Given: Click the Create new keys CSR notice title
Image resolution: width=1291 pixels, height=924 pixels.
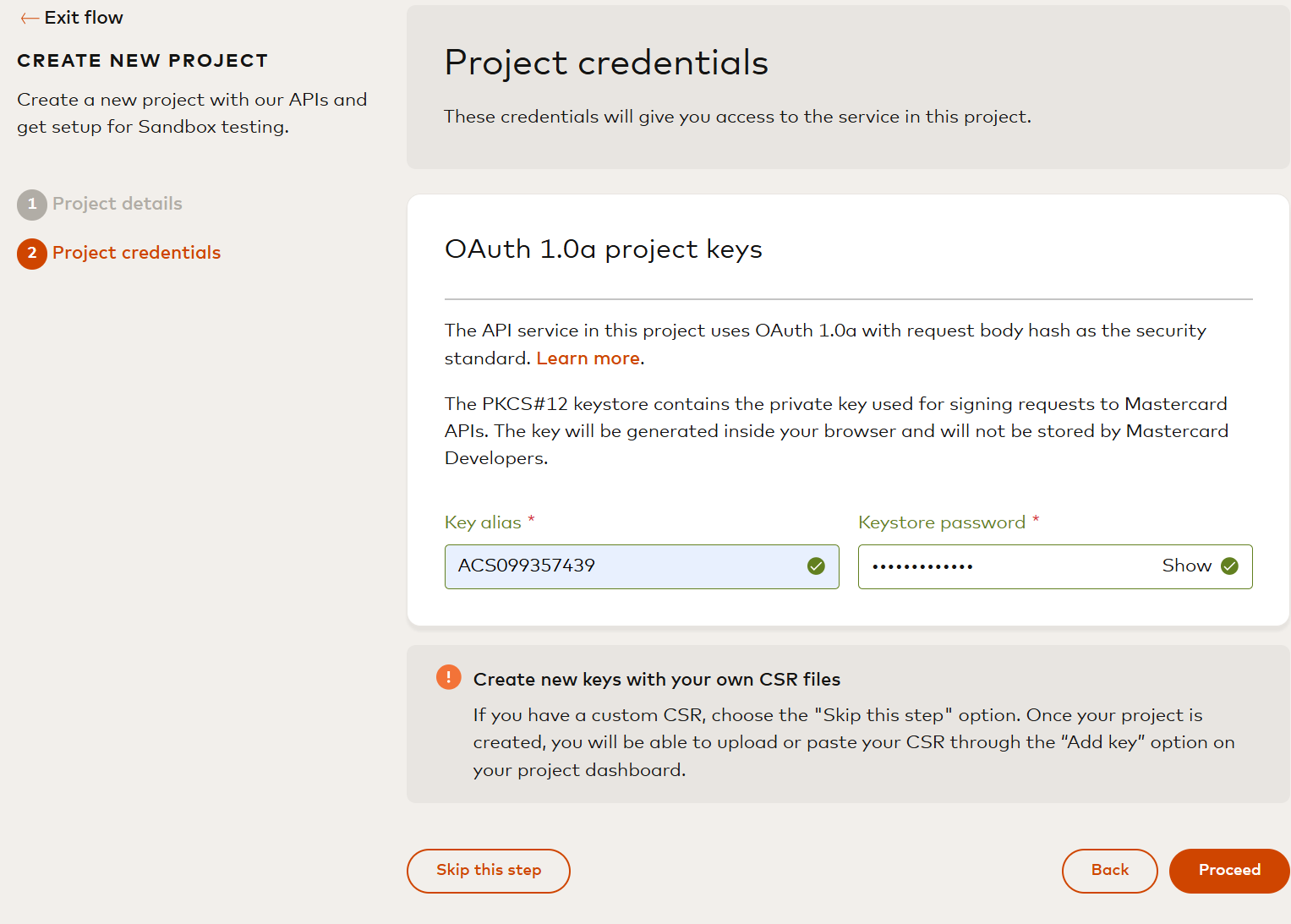Looking at the screenshot, I should click(x=657, y=680).
